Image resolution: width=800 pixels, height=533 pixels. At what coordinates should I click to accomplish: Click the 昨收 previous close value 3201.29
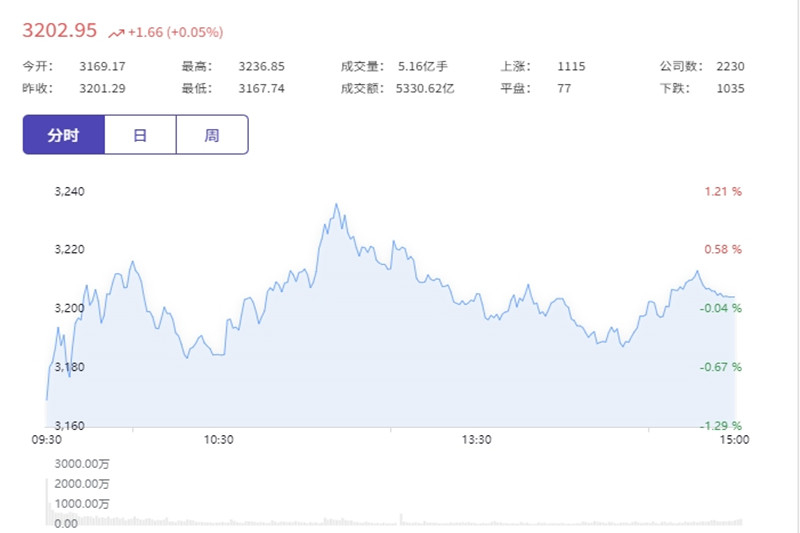(x=103, y=88)
